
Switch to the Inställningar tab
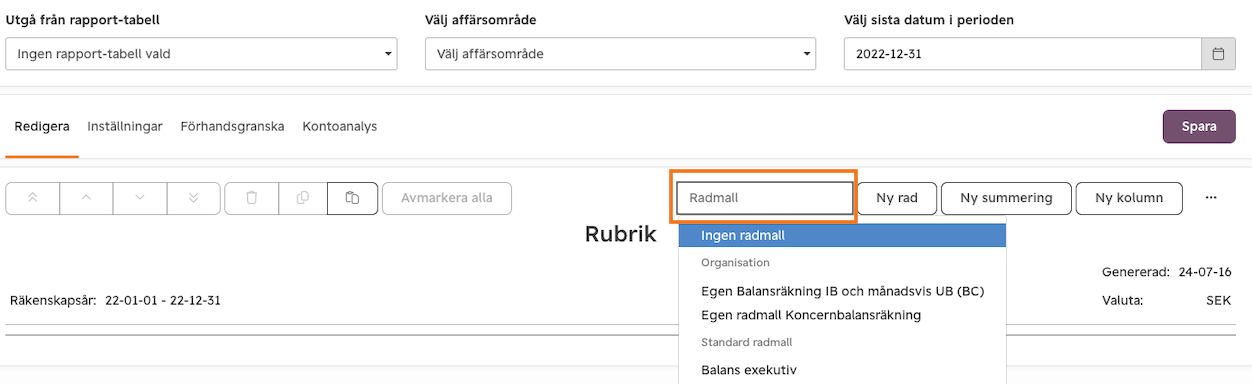[125, 126]
